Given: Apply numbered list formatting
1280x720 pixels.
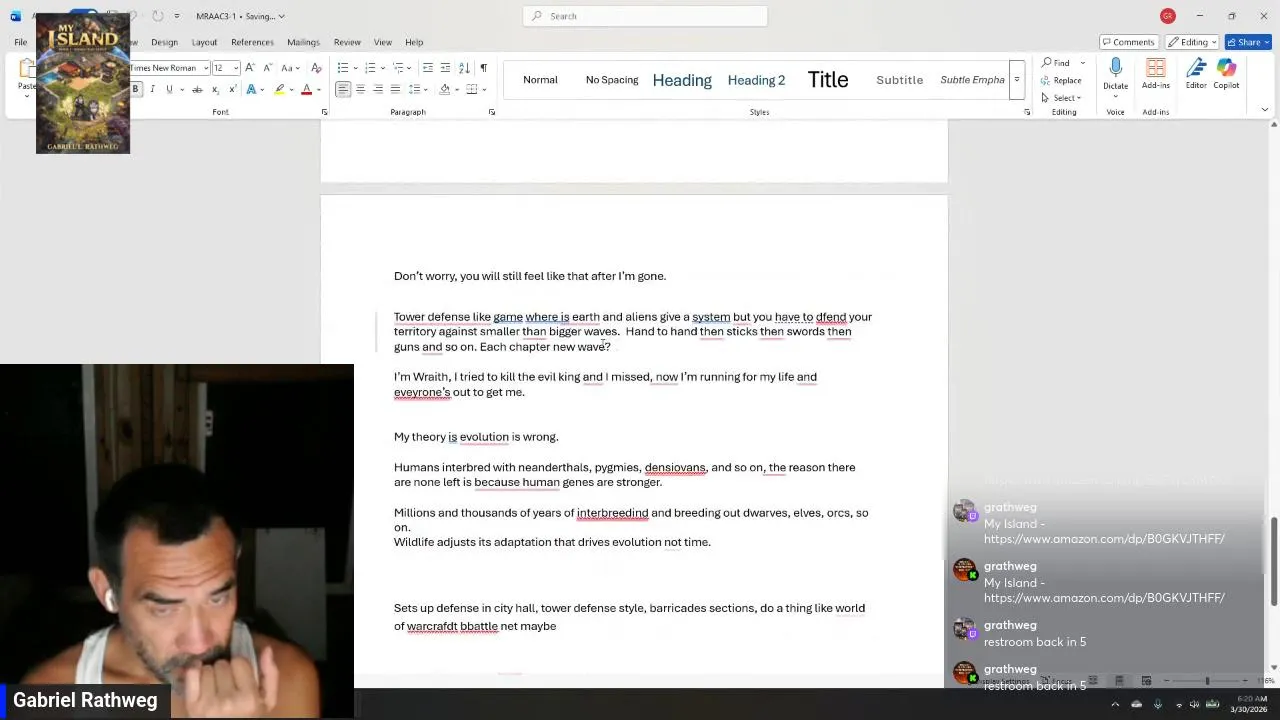Looking at the screenshot, I should pos(370,68).
